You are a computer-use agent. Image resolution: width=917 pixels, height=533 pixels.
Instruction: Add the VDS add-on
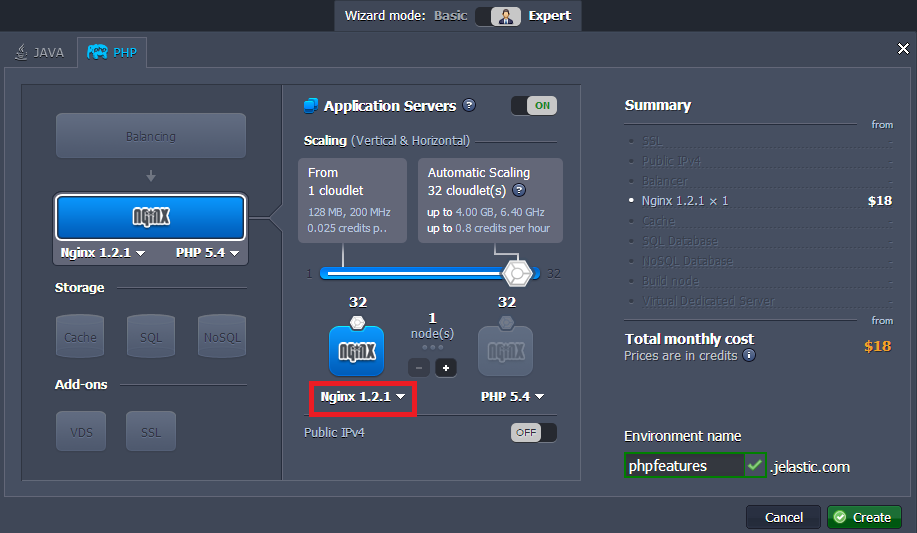click(80, 432)
